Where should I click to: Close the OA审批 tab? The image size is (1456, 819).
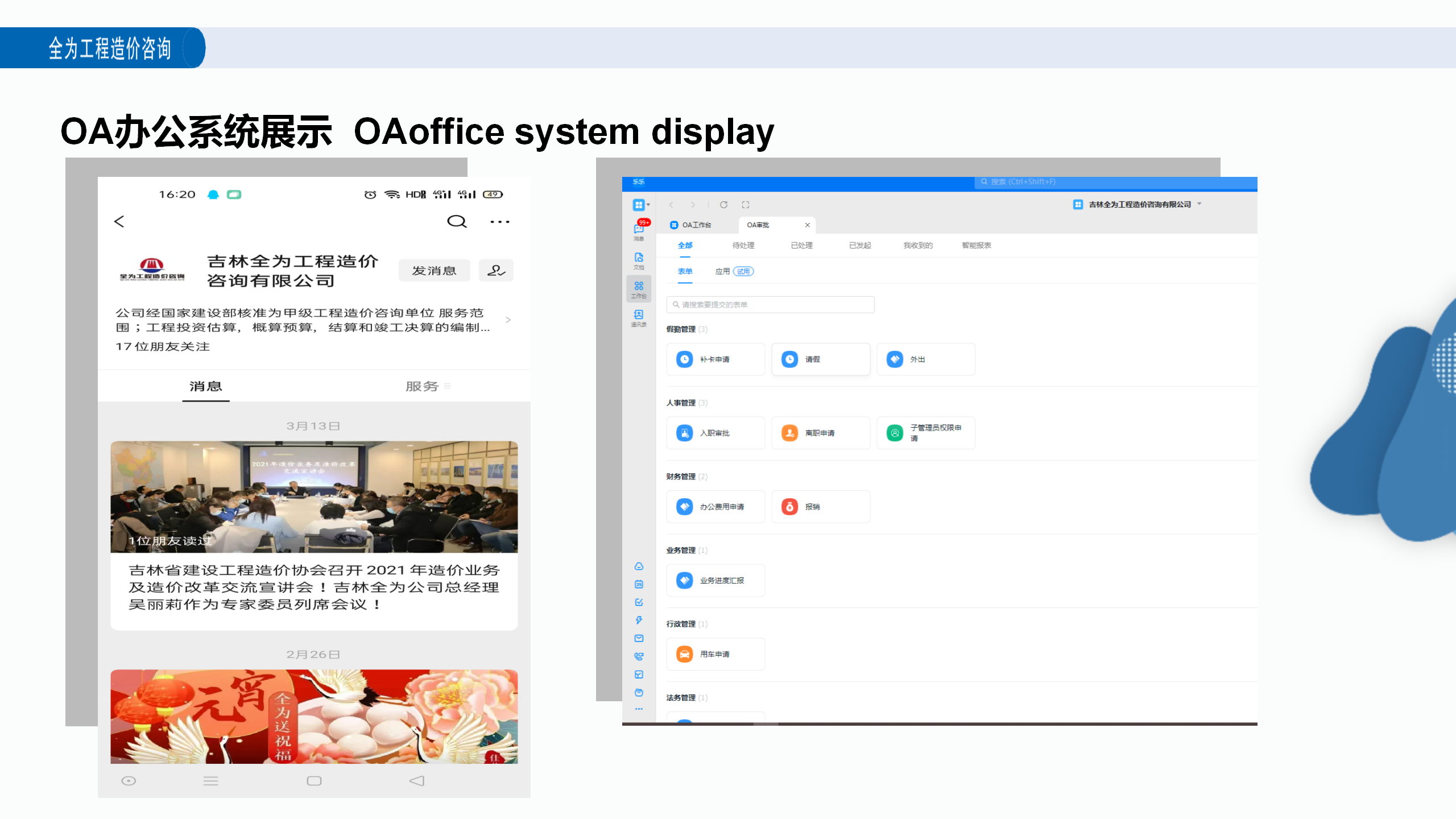tap(807, 225)
